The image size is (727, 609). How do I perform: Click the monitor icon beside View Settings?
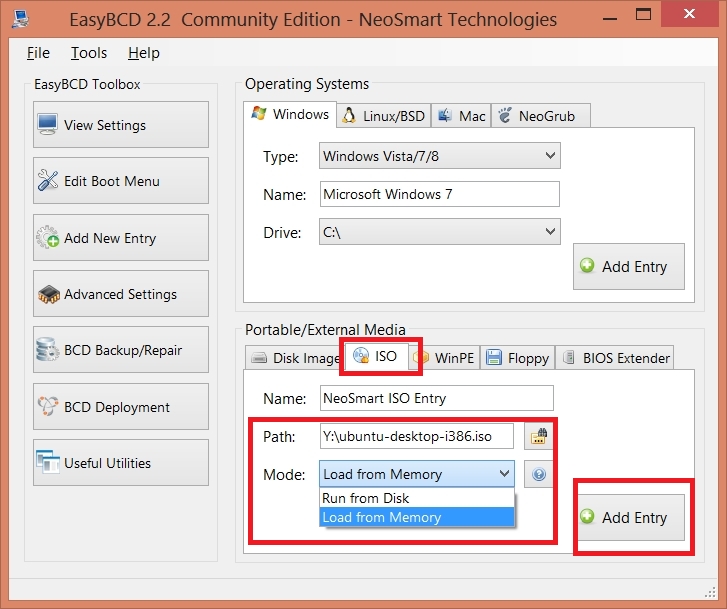48,124
